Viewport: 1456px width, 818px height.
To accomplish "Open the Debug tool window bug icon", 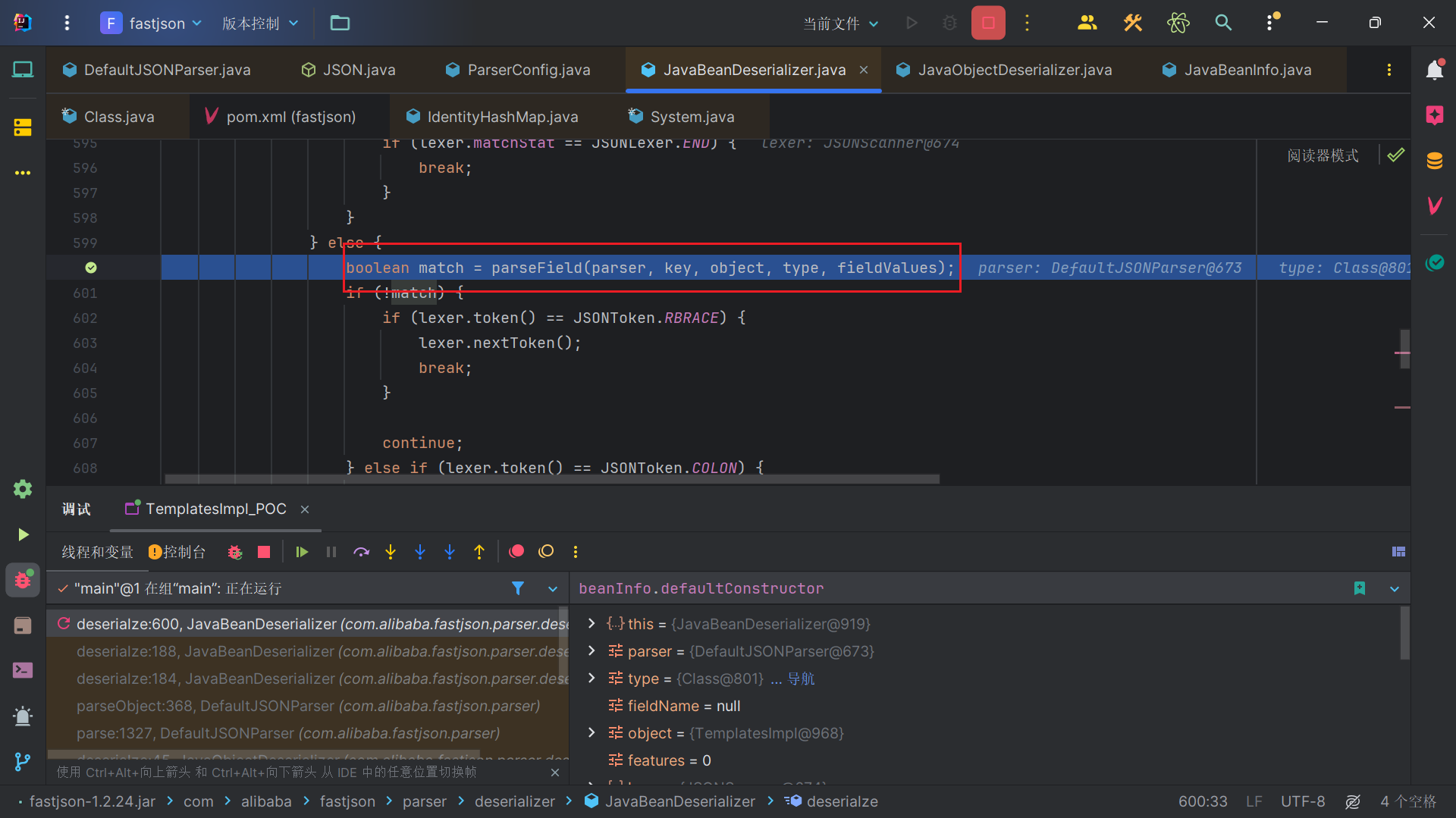I will click(23, 580).
